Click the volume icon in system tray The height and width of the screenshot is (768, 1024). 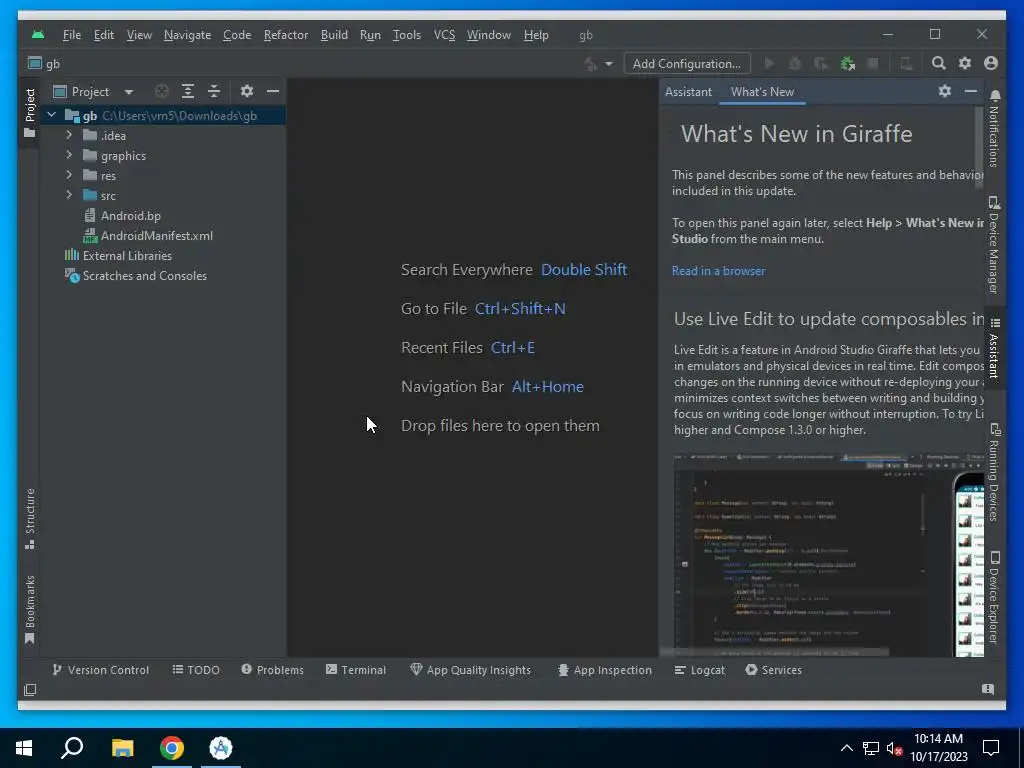(894, 748)
